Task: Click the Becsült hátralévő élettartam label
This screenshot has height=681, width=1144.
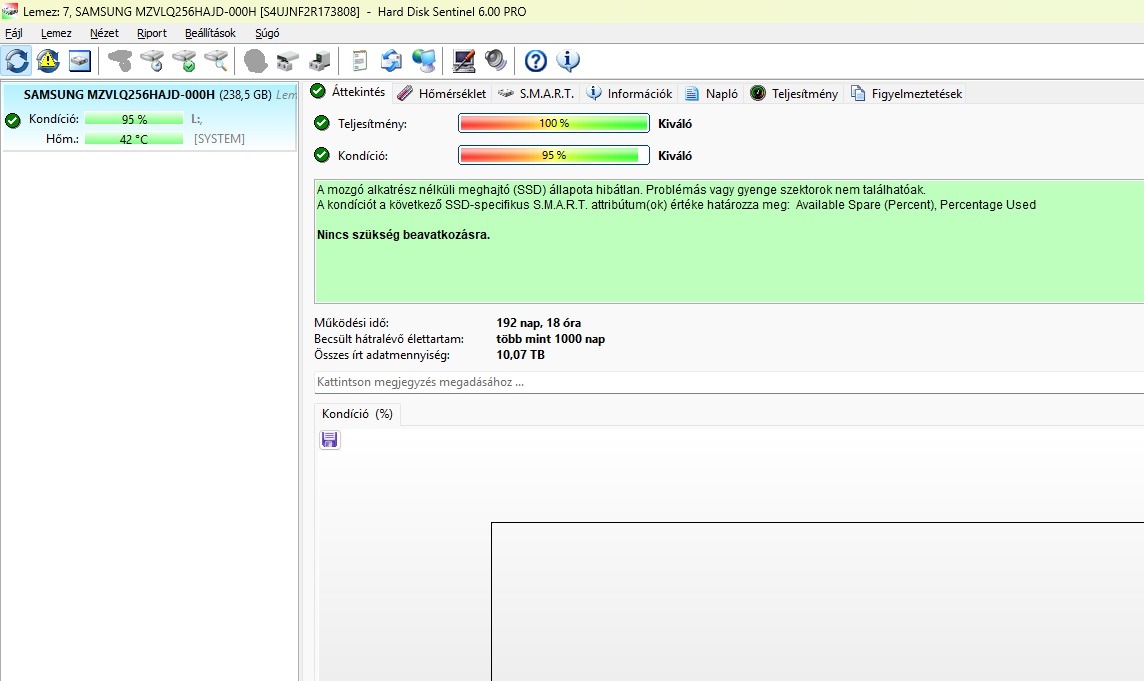Action: pyautogui.click(x=389, y=339)
